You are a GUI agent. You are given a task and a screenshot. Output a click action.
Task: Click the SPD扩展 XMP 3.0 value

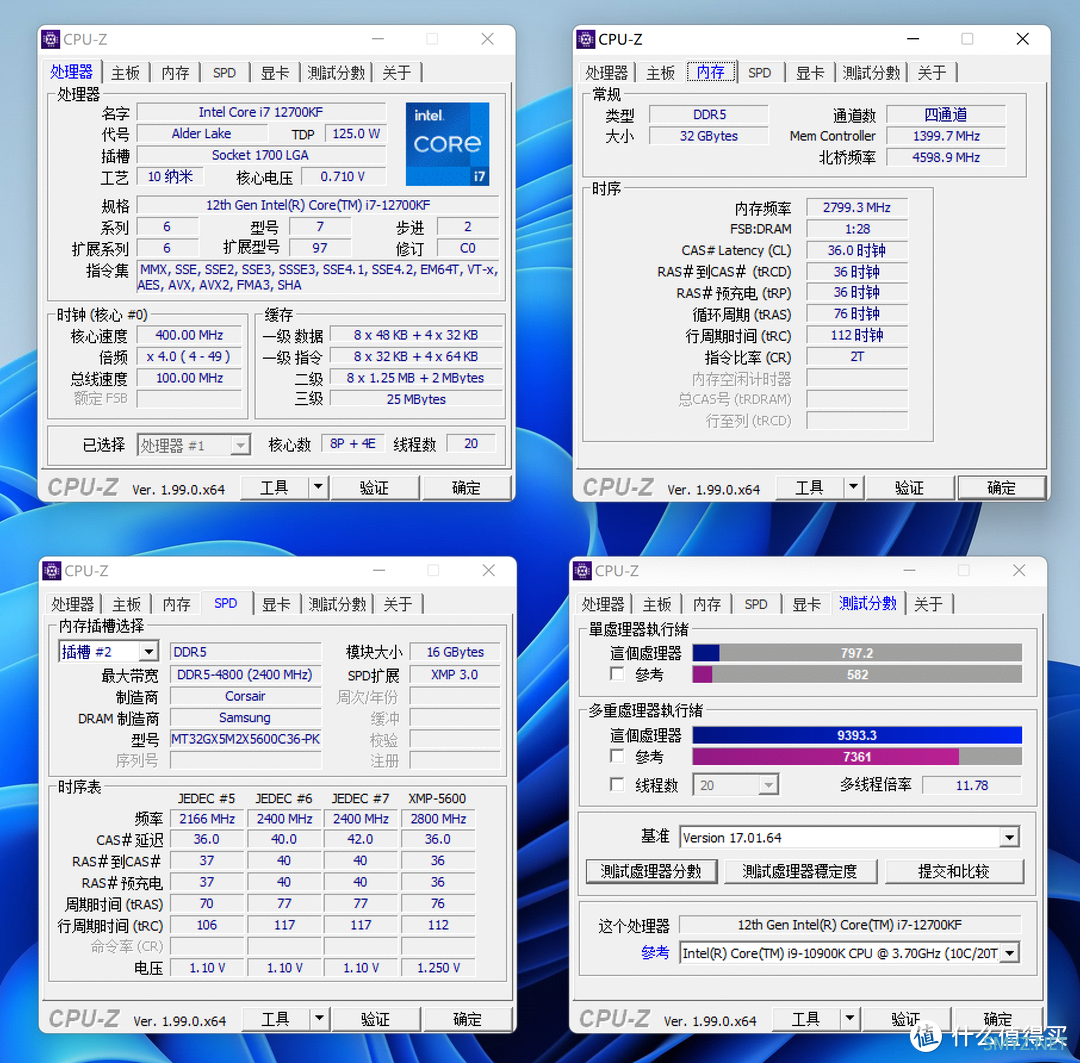(x=455, y=674)
